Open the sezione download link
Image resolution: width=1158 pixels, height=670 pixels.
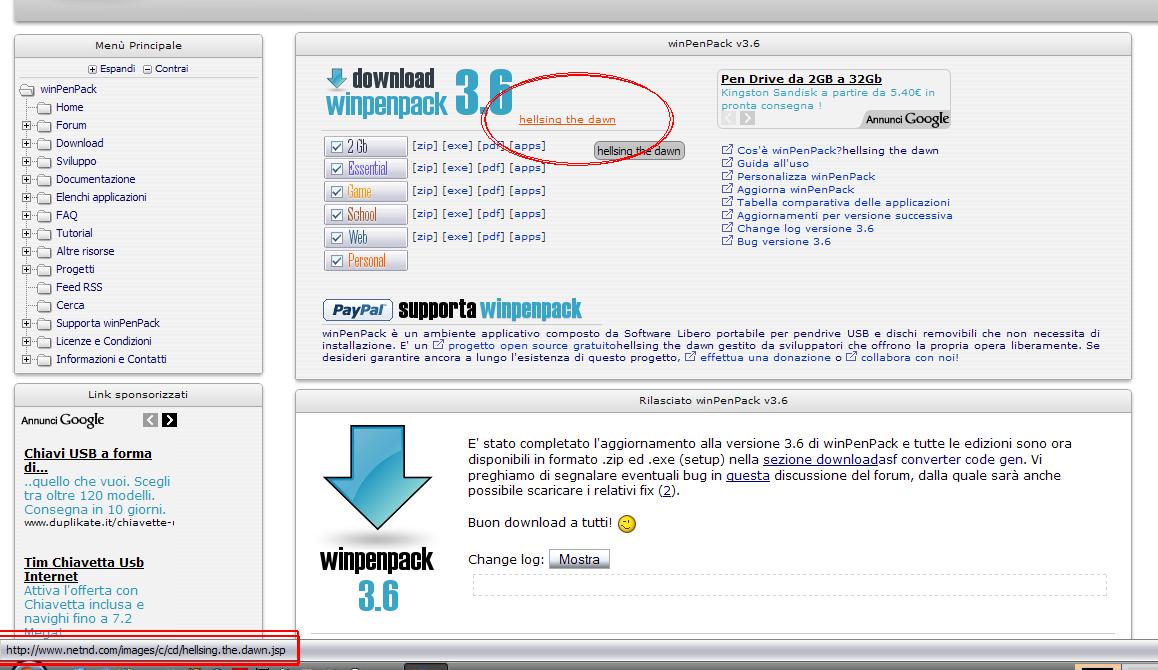point(820,459)
